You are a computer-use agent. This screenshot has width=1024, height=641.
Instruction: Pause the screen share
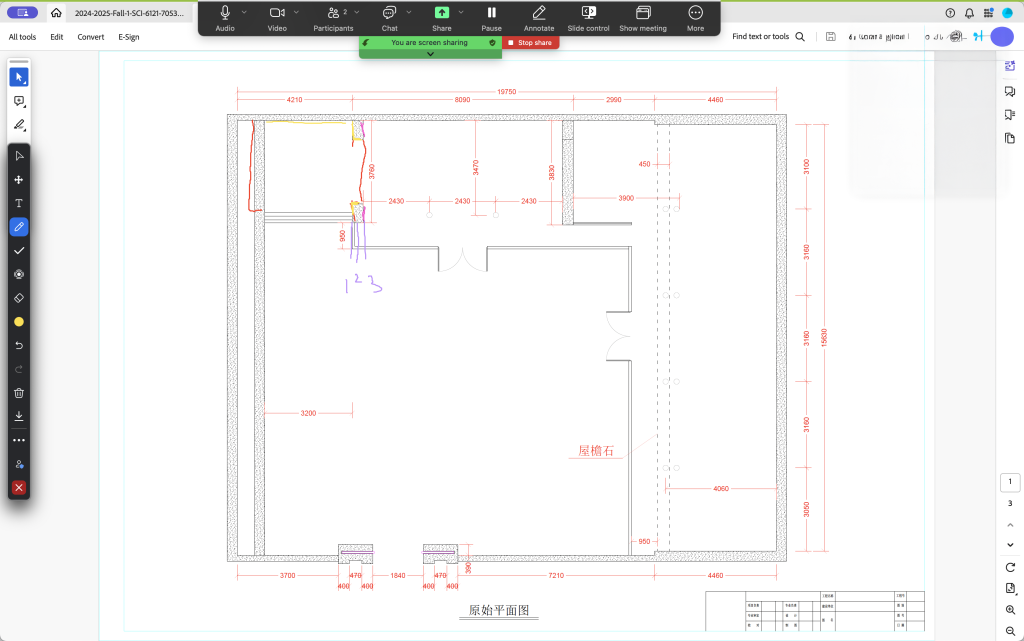(491, 17)
